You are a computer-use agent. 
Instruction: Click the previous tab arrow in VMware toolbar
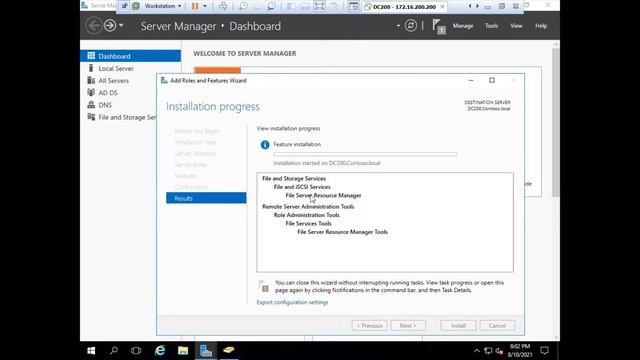coord(470,6)
